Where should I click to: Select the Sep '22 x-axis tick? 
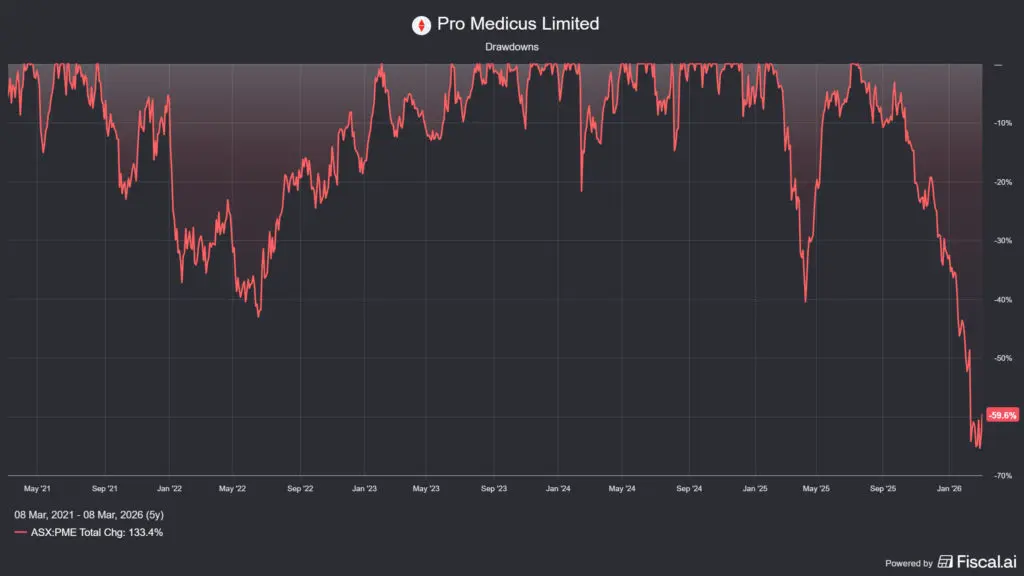point(299,489)
